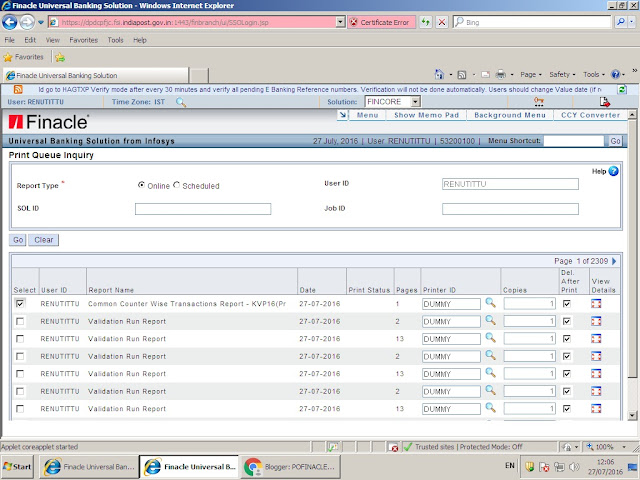The height and width of the screenshot is (480, 640).
Task: Open the zoom level 100% dropdown
Action: point(624,447)
